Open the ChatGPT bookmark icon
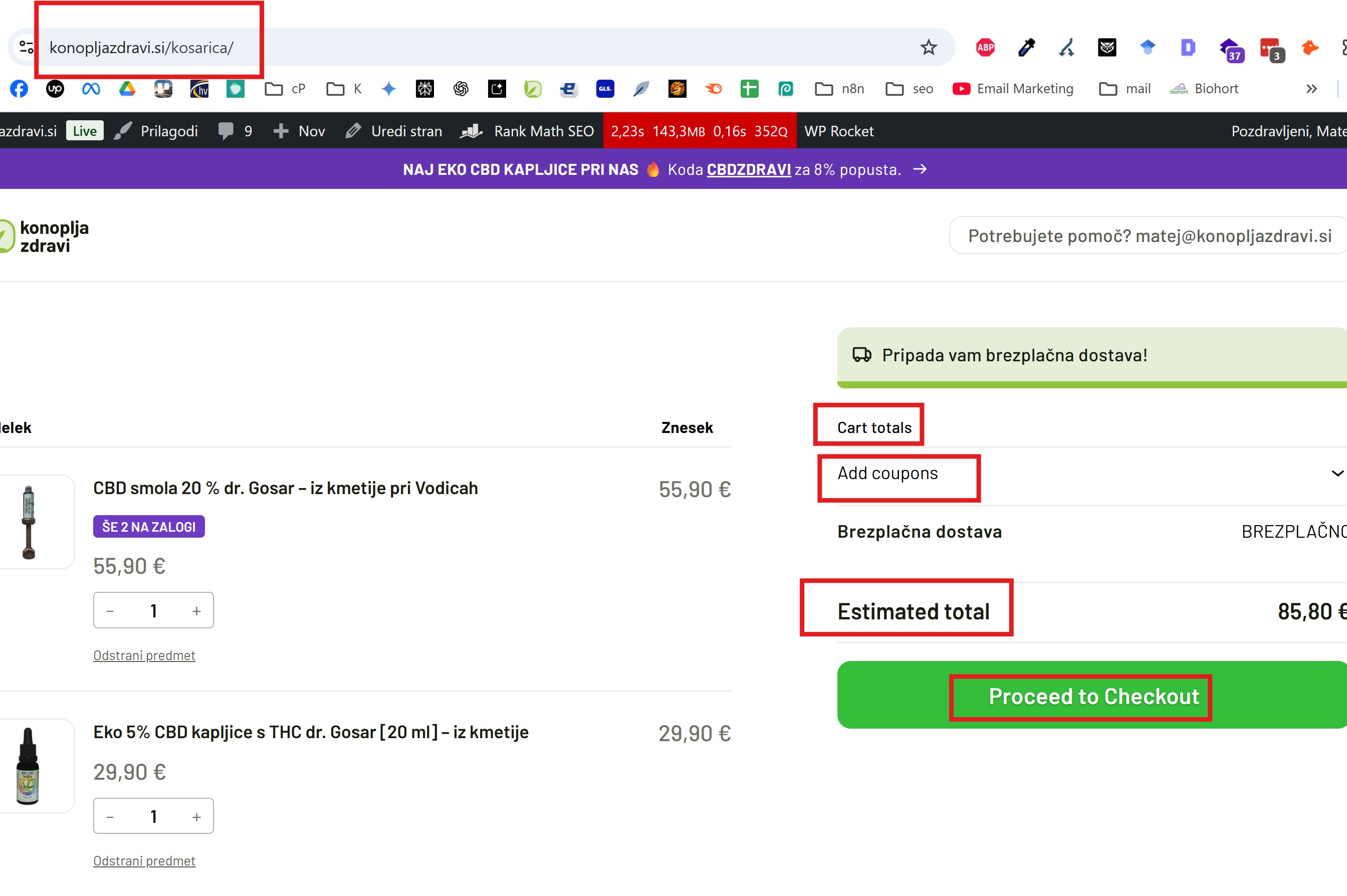Screen dimensions: 1347x896 pyautogui.click(x=461, y=89)
